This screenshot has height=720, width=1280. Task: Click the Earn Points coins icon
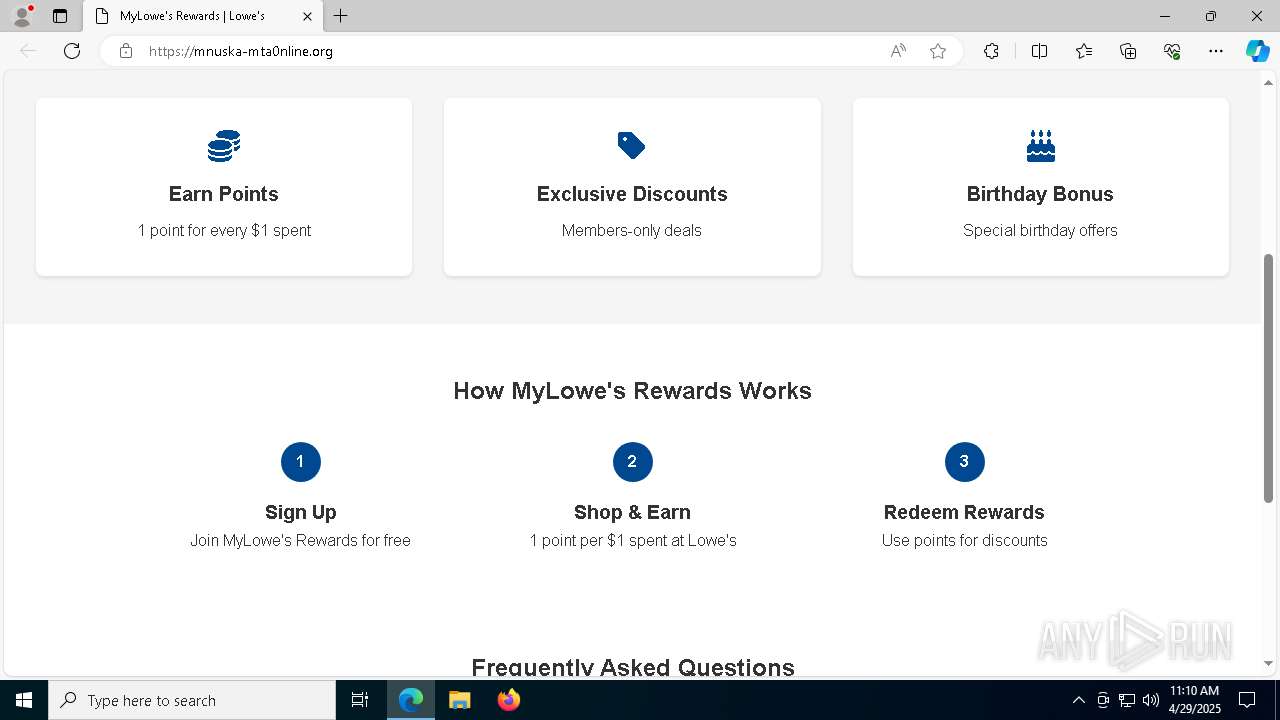pyautogui.click(x=224, y=146)
